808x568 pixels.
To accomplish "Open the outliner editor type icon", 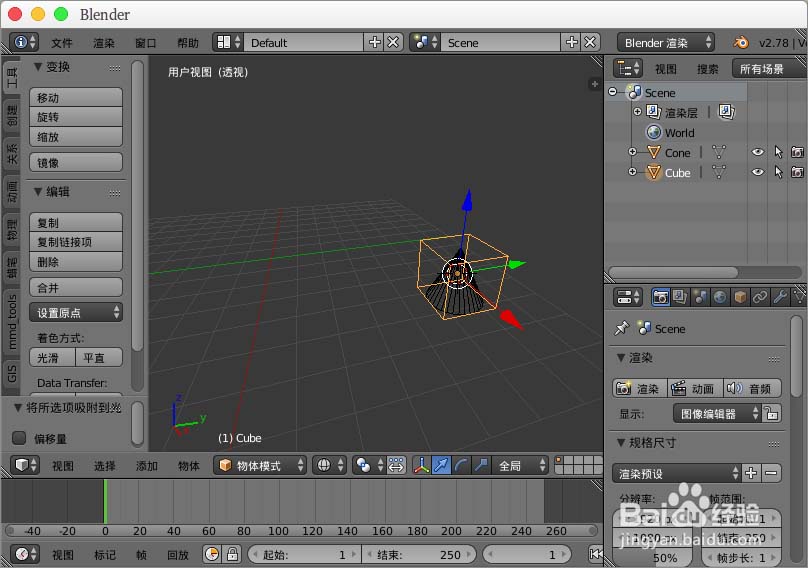I will point(628,68).
